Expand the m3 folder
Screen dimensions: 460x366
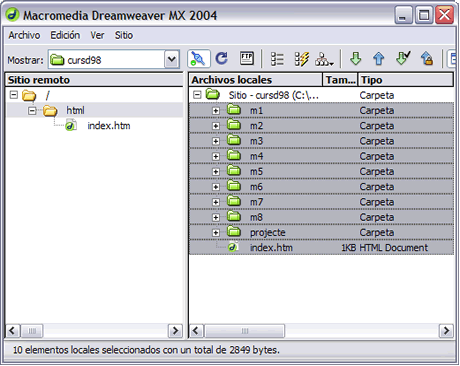[216, 141]
